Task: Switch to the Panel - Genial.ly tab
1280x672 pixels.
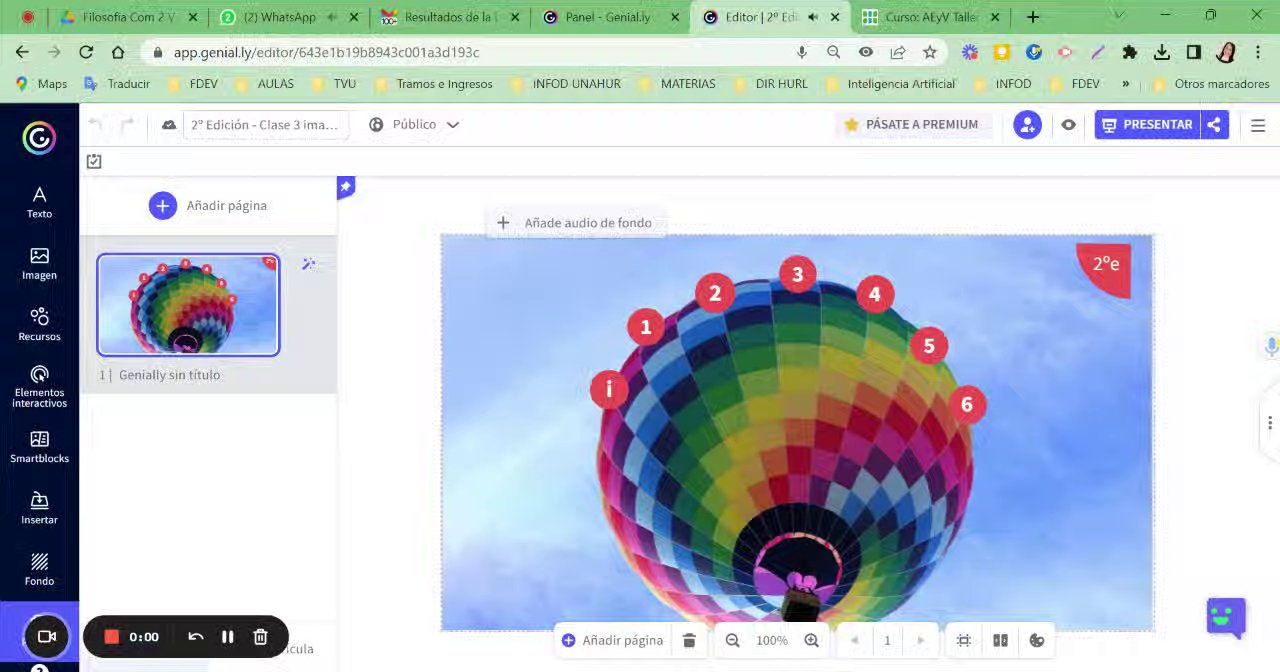Action: tap(611, 17)
